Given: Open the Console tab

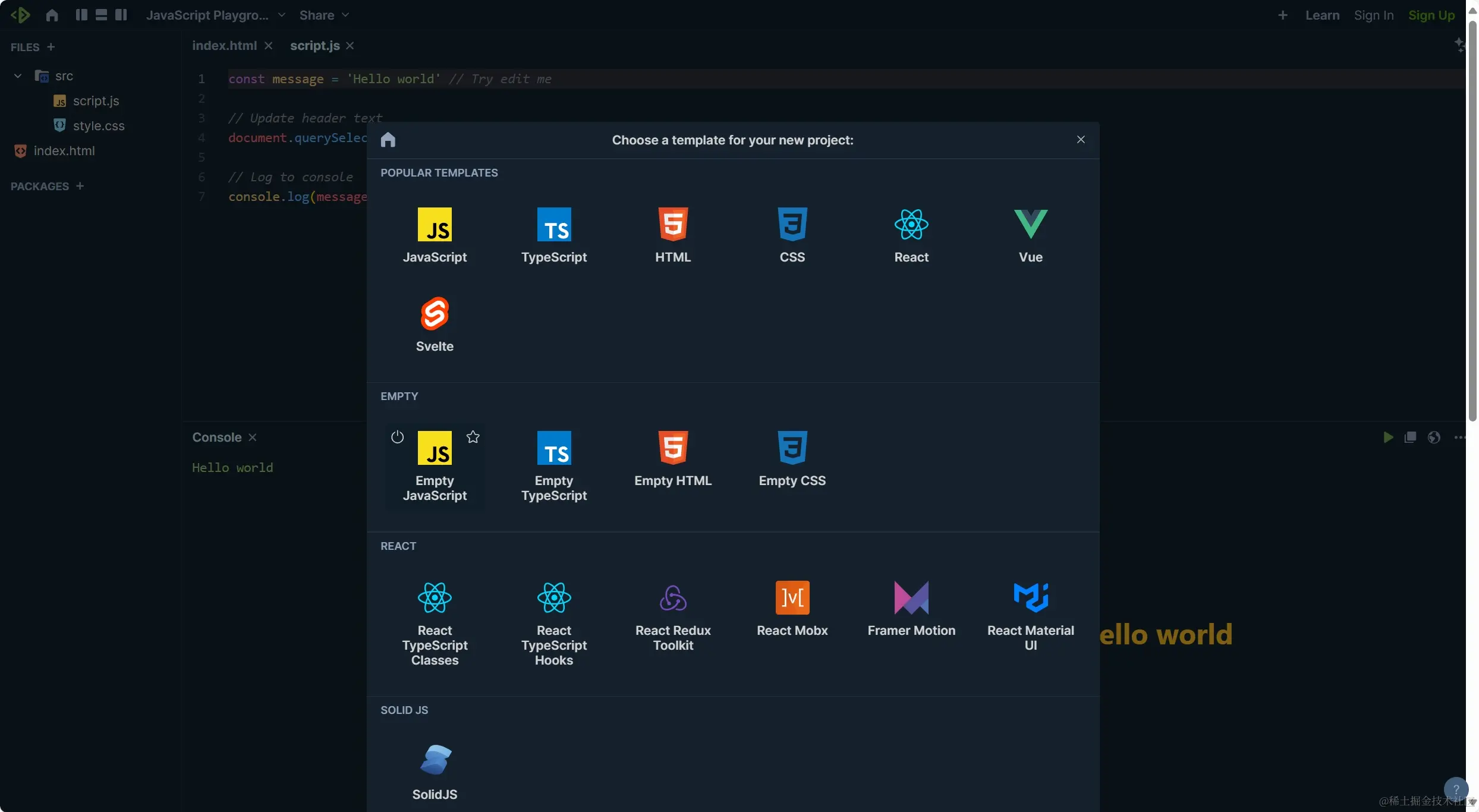Looking at the screenshot, I should [216, 437].
